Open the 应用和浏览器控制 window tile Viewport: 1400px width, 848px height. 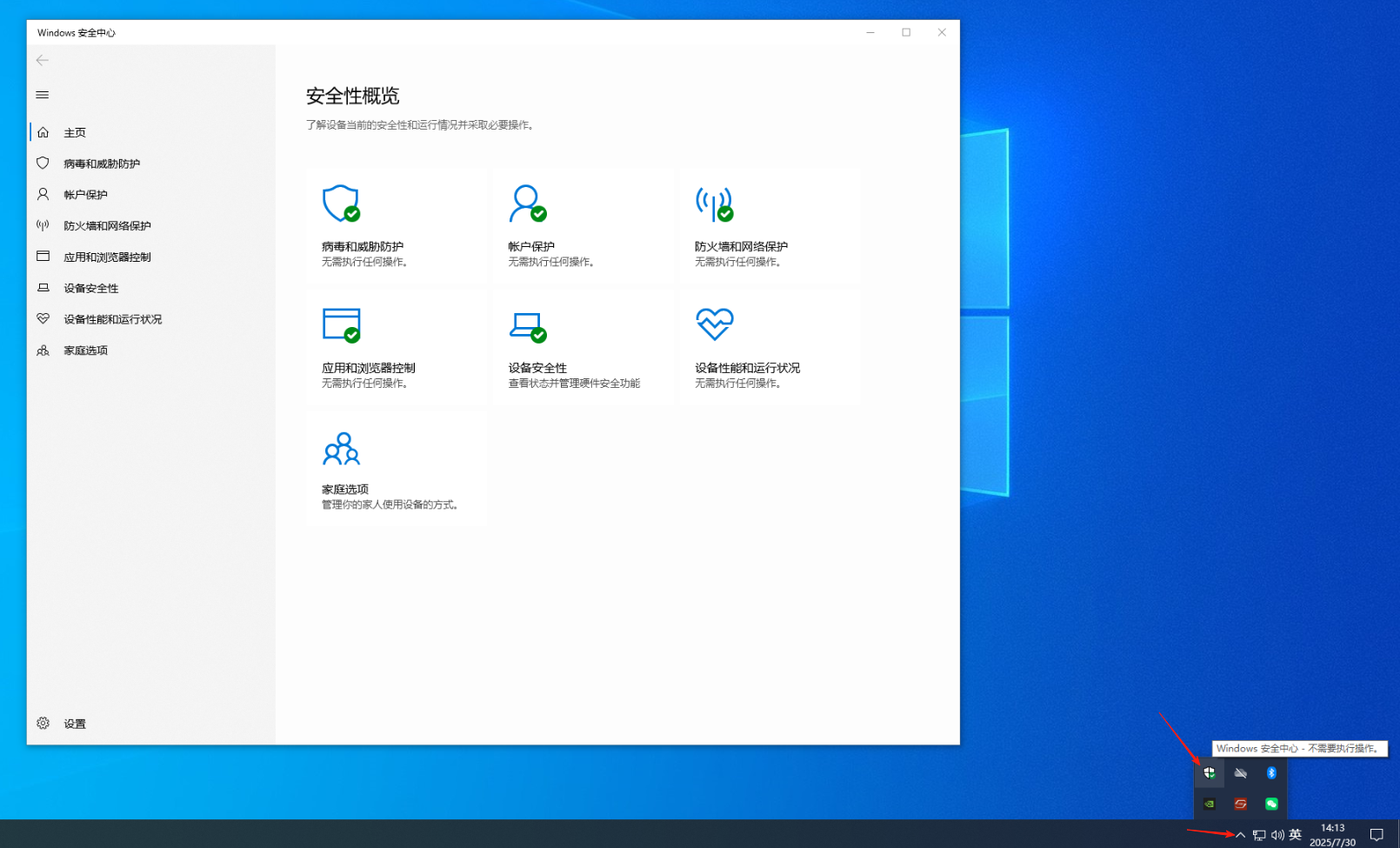click(396, 348)
